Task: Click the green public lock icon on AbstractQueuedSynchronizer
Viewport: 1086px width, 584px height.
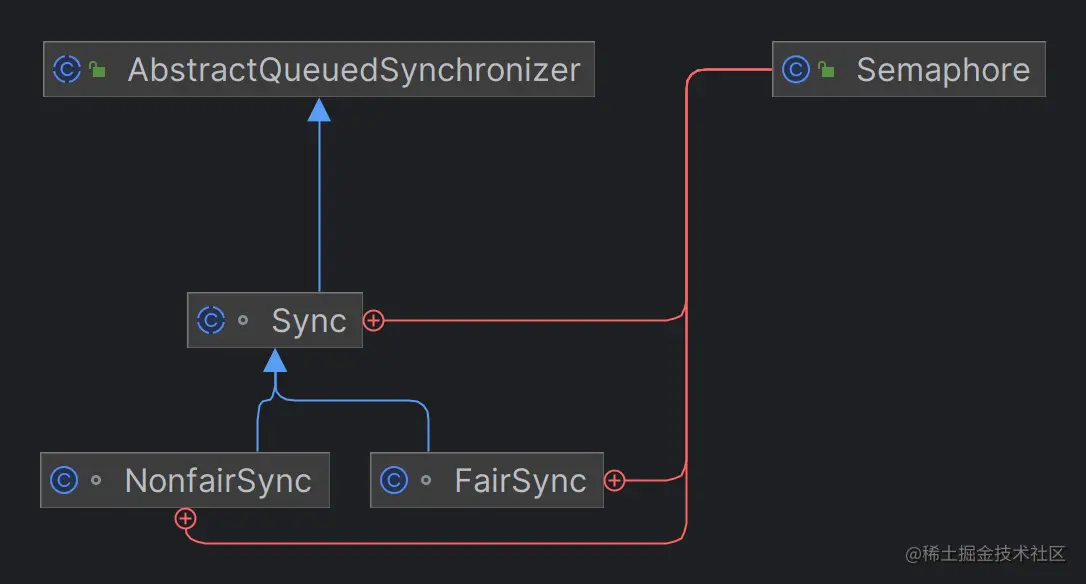Action: pos(98,69)
